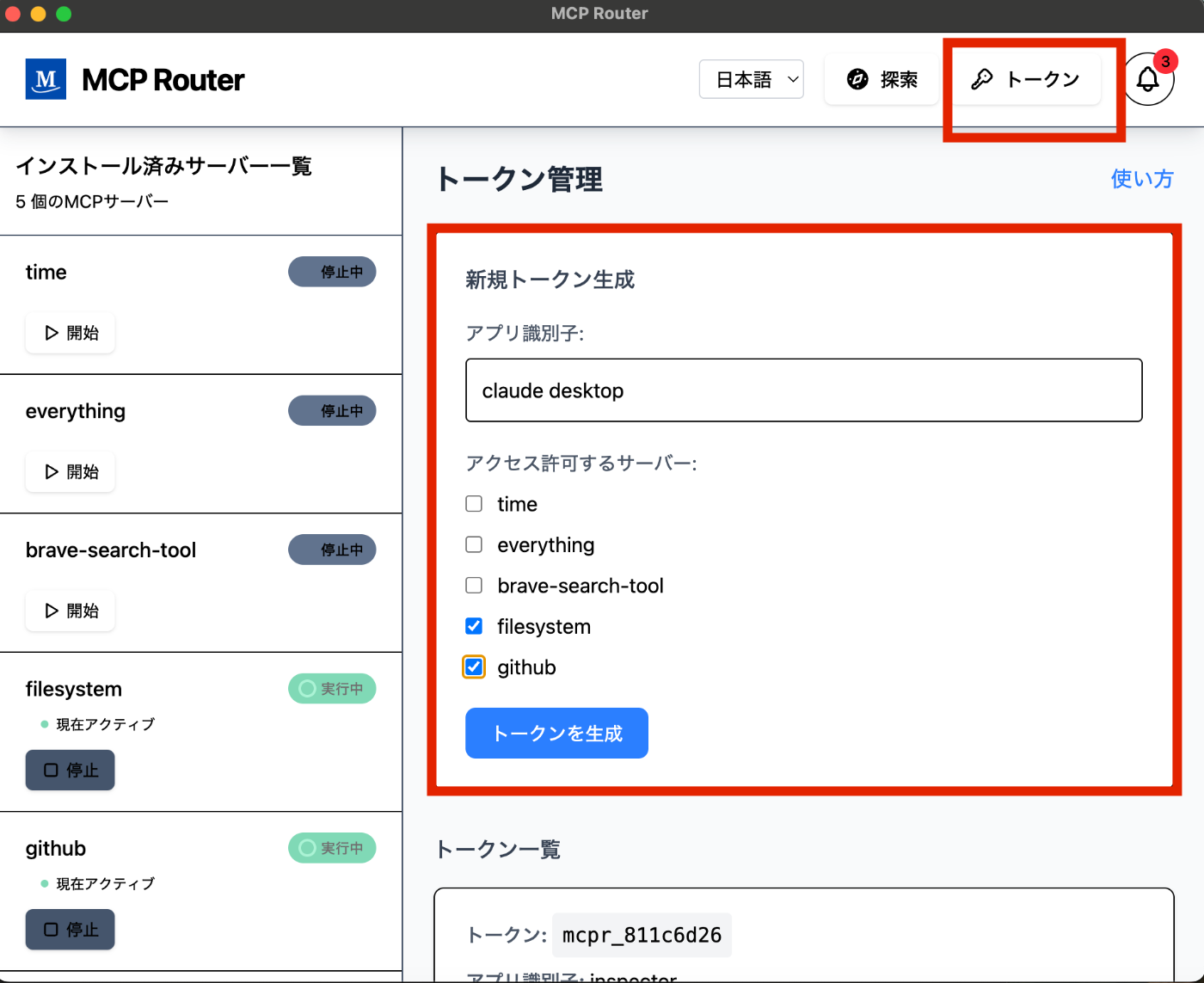Open the notifications bell icon

point(1148,79)
